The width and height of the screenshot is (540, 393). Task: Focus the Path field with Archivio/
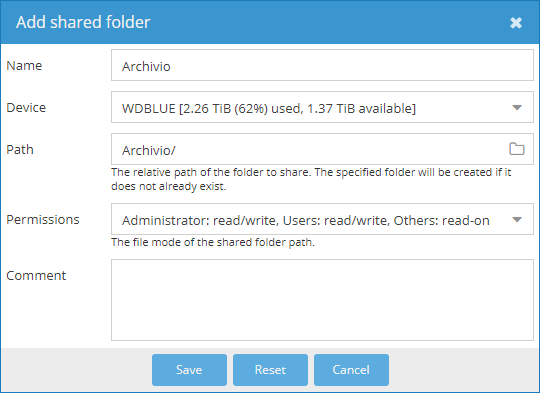[322, 149]
